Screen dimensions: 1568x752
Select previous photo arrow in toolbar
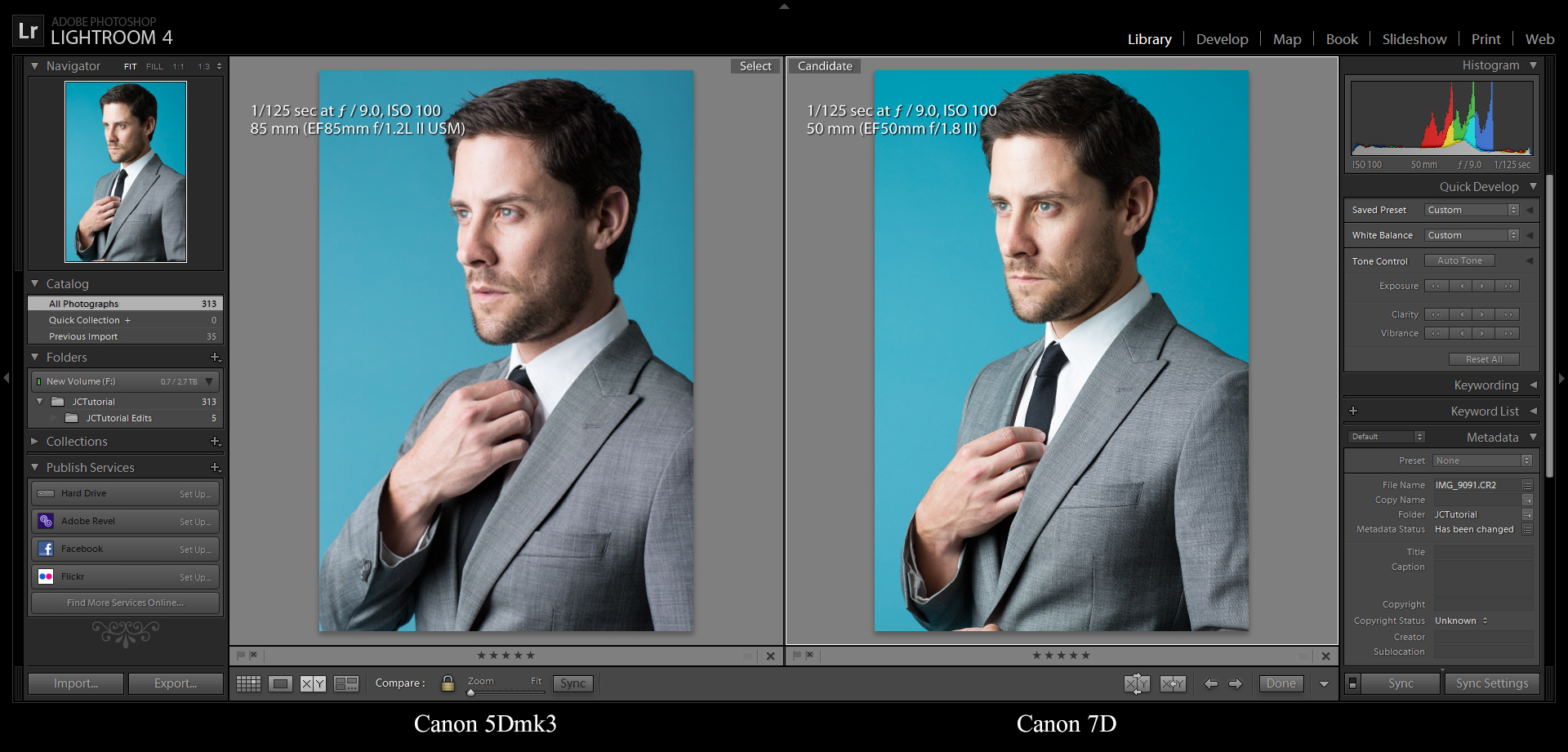click(1211, 683)
